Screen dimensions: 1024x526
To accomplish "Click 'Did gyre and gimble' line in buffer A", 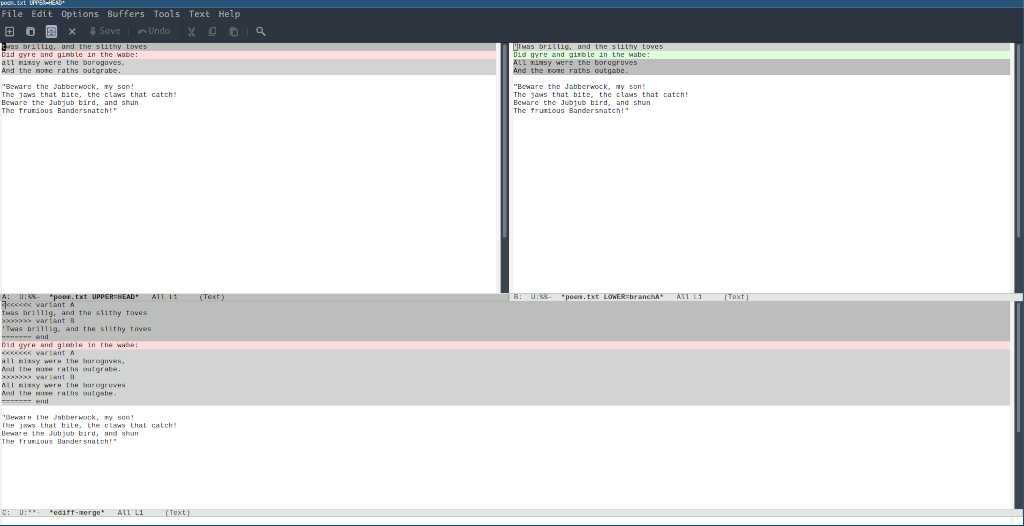I will click(70, 55).
